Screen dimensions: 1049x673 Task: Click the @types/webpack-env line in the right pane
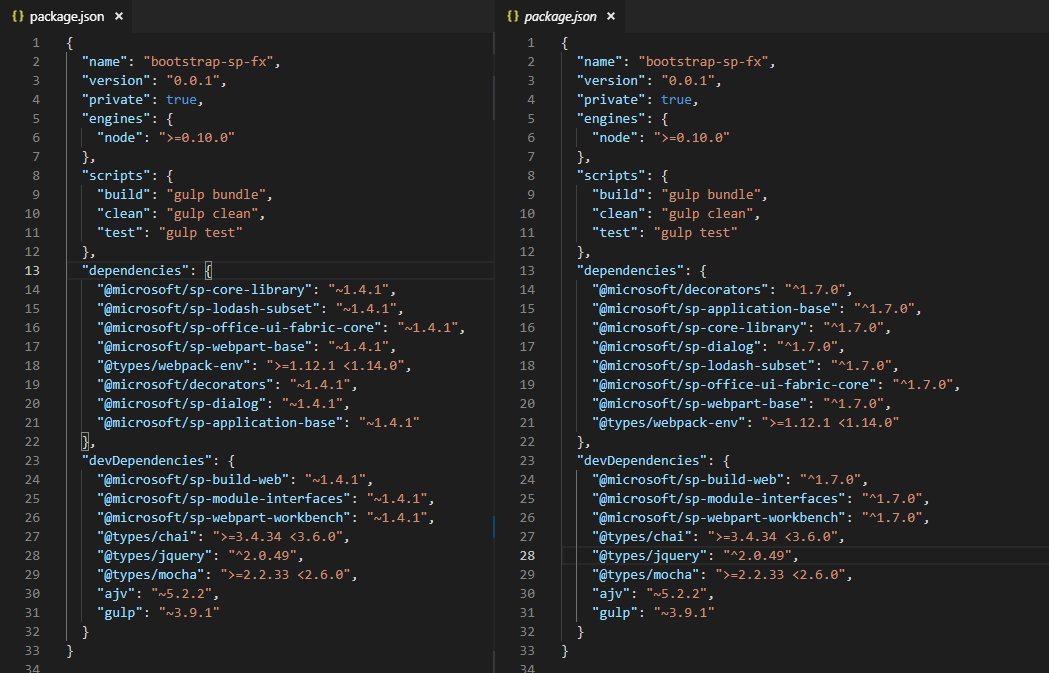point(745,423)
